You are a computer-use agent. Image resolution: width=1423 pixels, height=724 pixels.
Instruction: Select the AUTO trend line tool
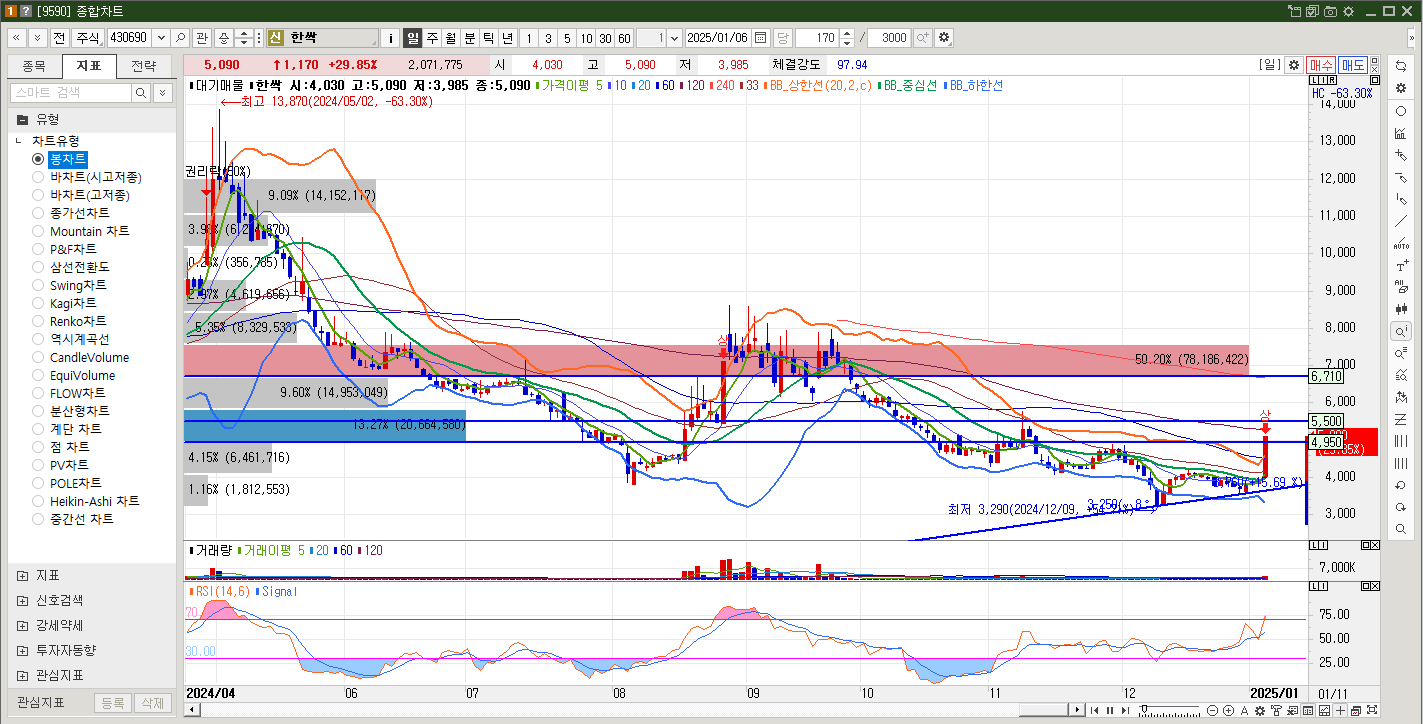[1401, 243]
